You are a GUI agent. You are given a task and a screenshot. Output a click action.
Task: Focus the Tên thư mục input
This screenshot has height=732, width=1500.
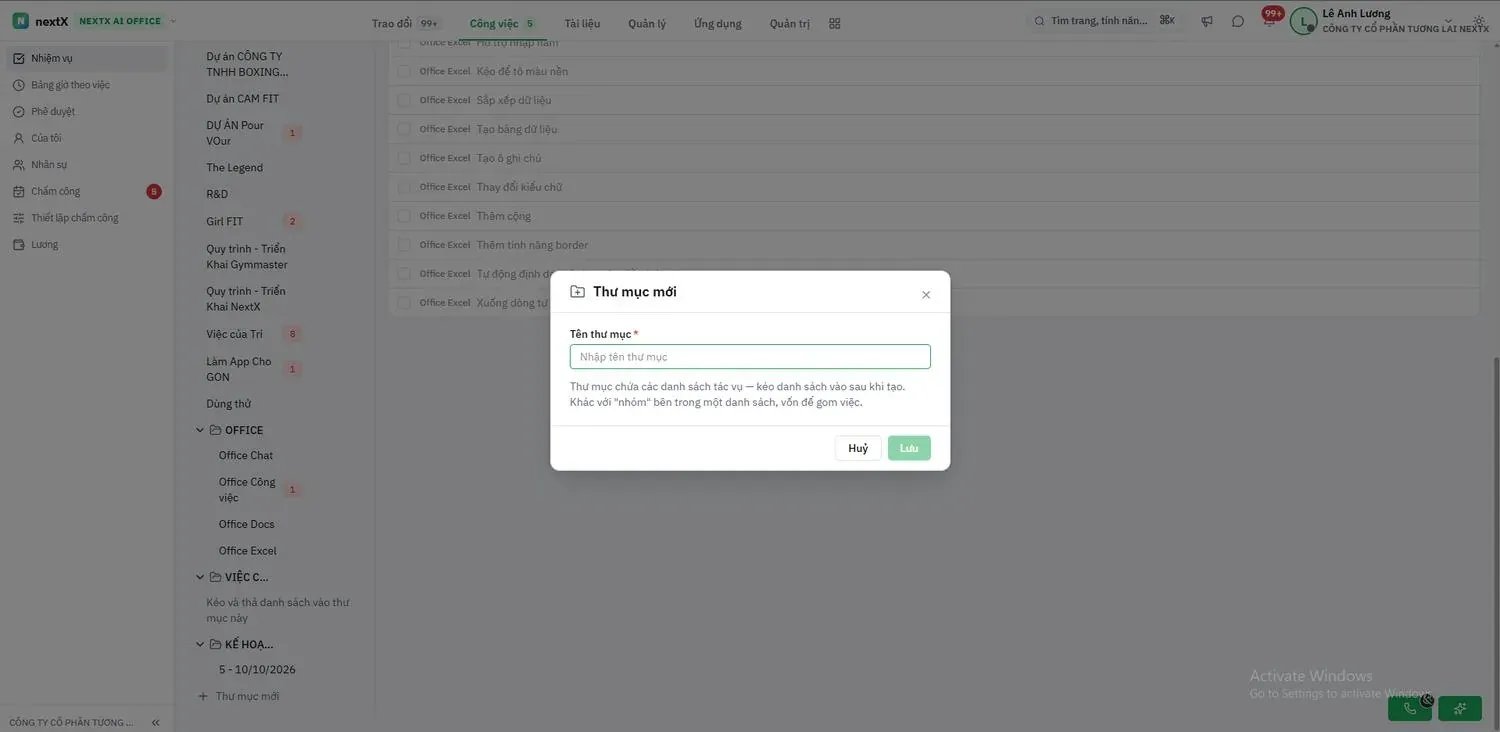pyautogui.click(x=750, y=357)
